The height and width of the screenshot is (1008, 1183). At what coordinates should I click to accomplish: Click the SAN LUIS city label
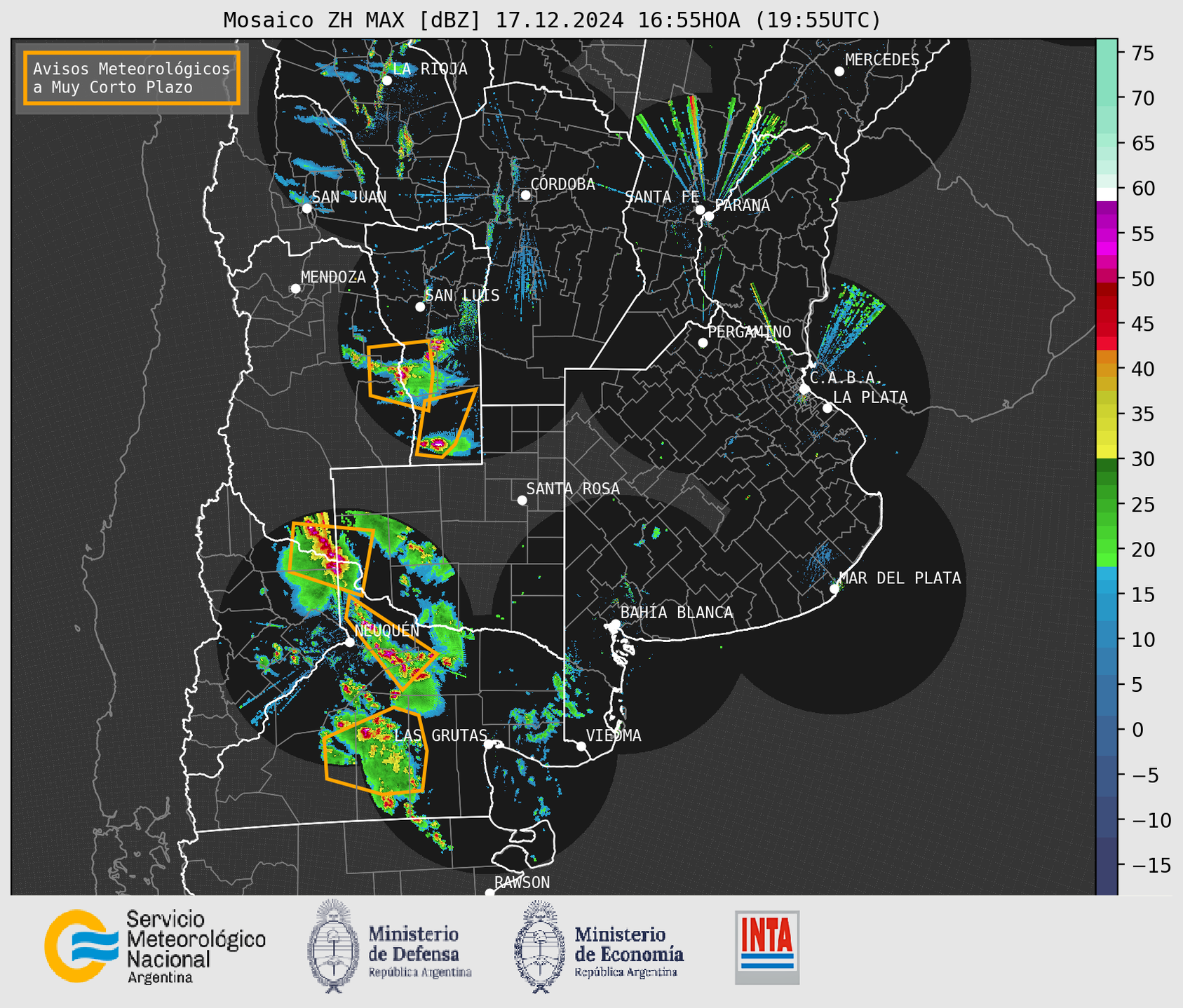click(462, 295)
